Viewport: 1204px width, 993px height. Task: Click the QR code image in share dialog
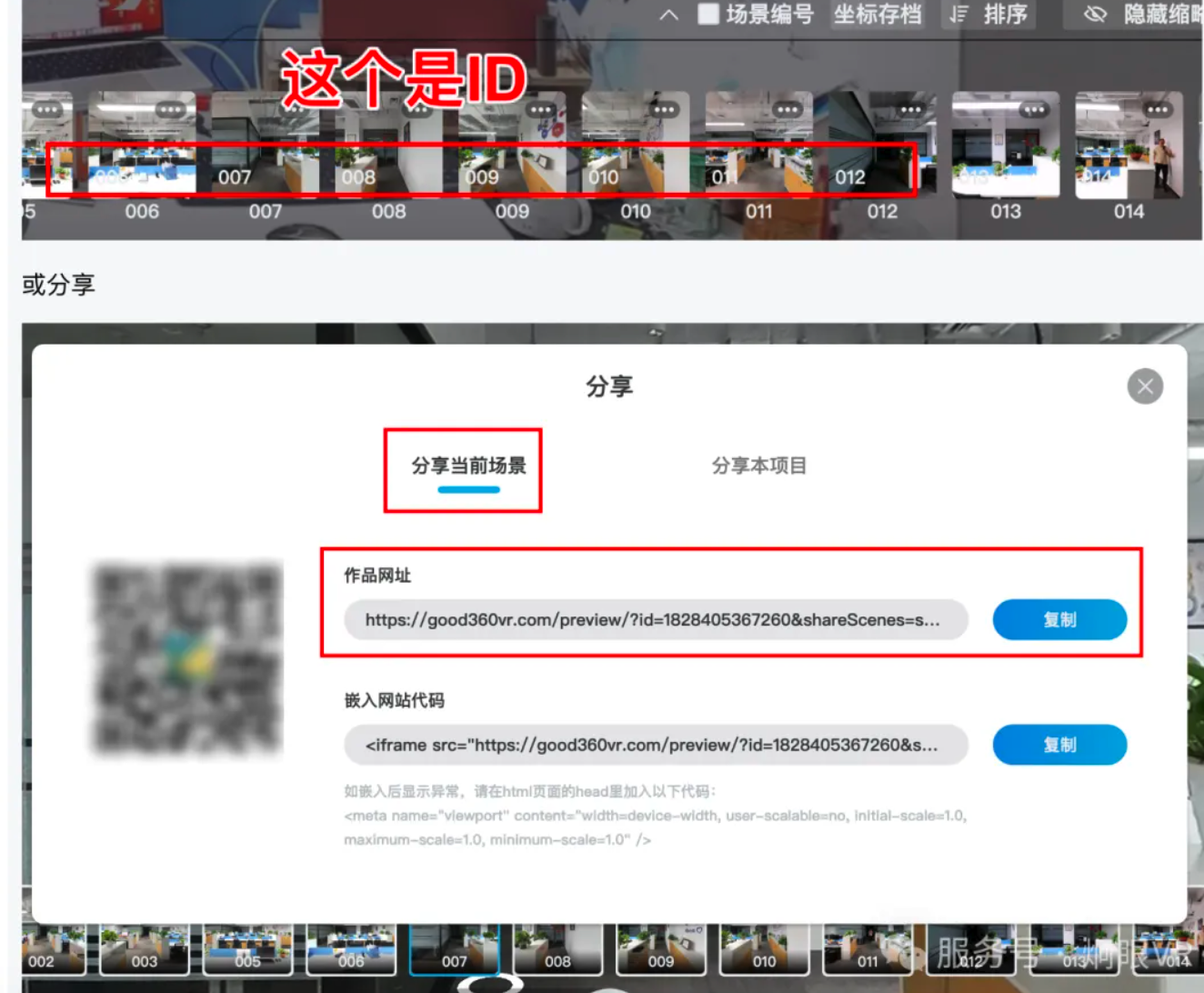coord(187,659)
